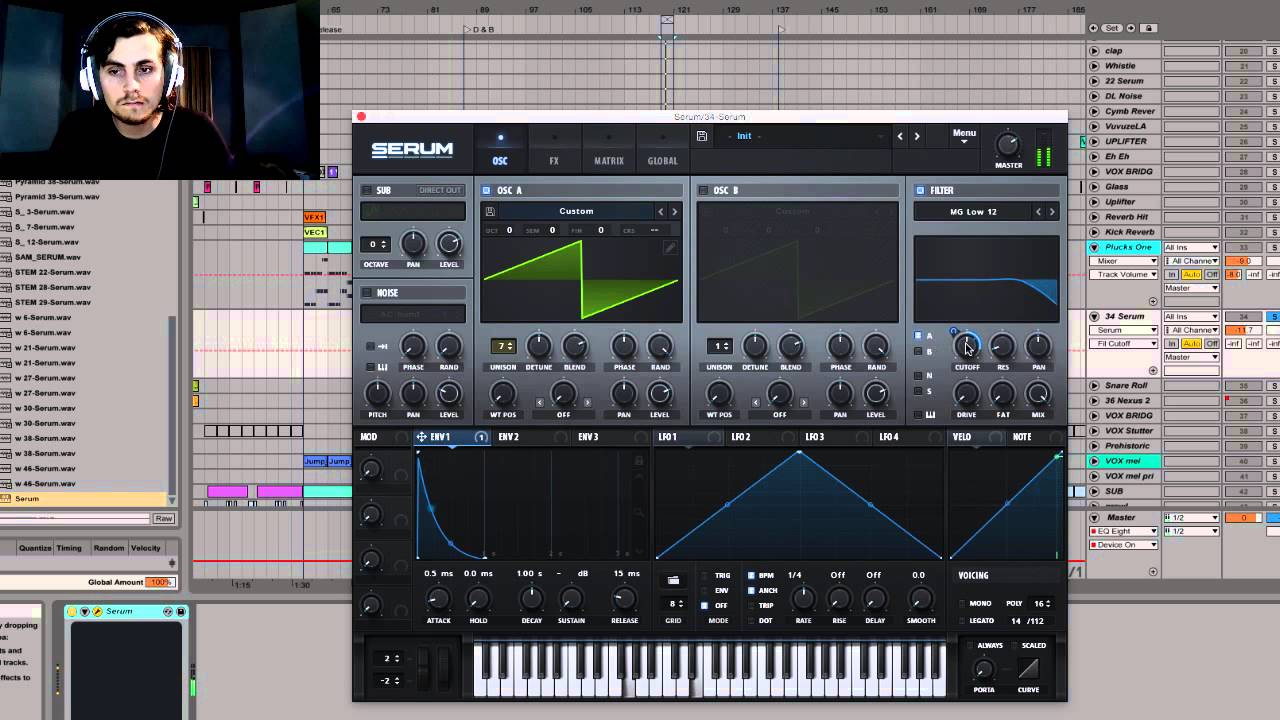Click the Serum device fold icon in Ableton
The width and height of the screenshot is (1280, 720).
(x=86, y=611)
